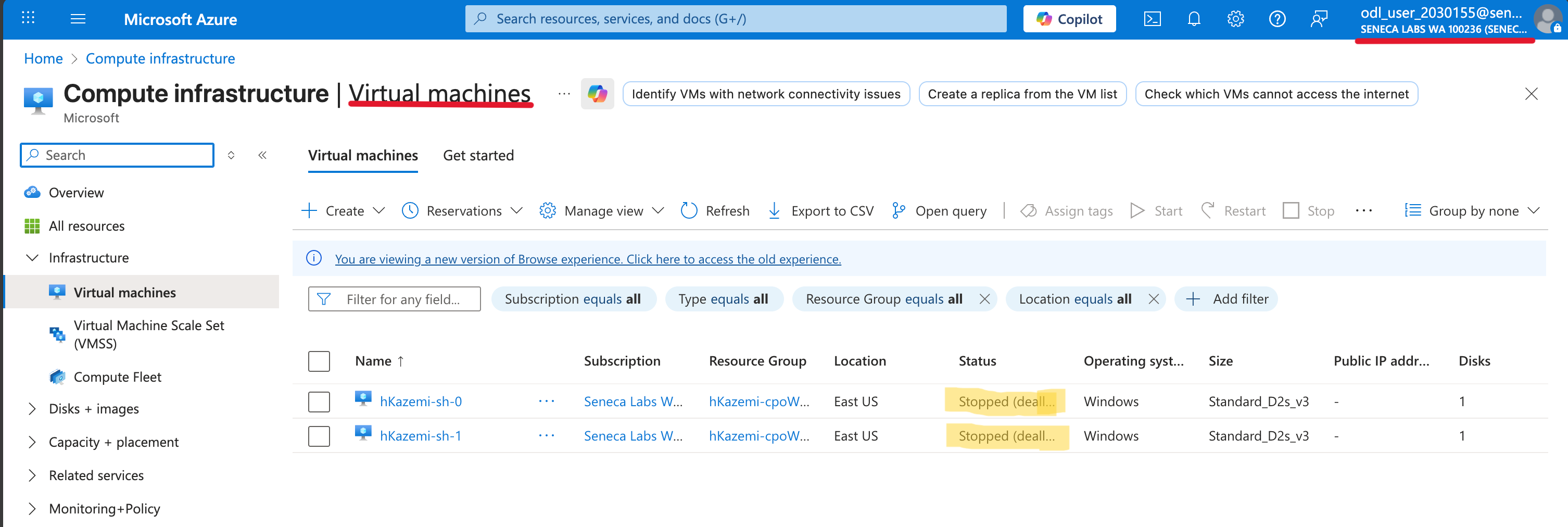The width and height of the screenshot is (1568, 527).
Task: Open All resources in the sidebar
Action: coord(86,226)
